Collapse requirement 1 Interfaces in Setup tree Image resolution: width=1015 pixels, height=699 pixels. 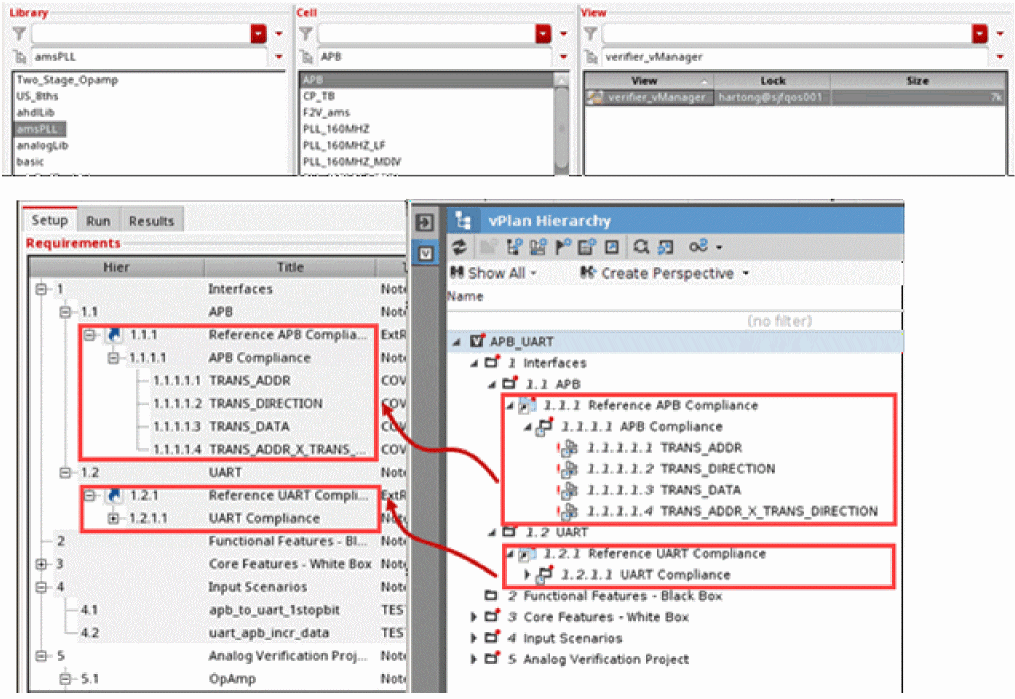[41, 289]
